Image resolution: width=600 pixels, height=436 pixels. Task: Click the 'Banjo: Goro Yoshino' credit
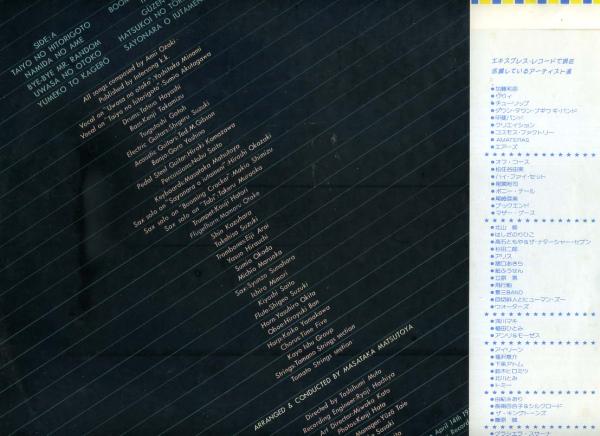pyautogui.click(x=178, y=147)
